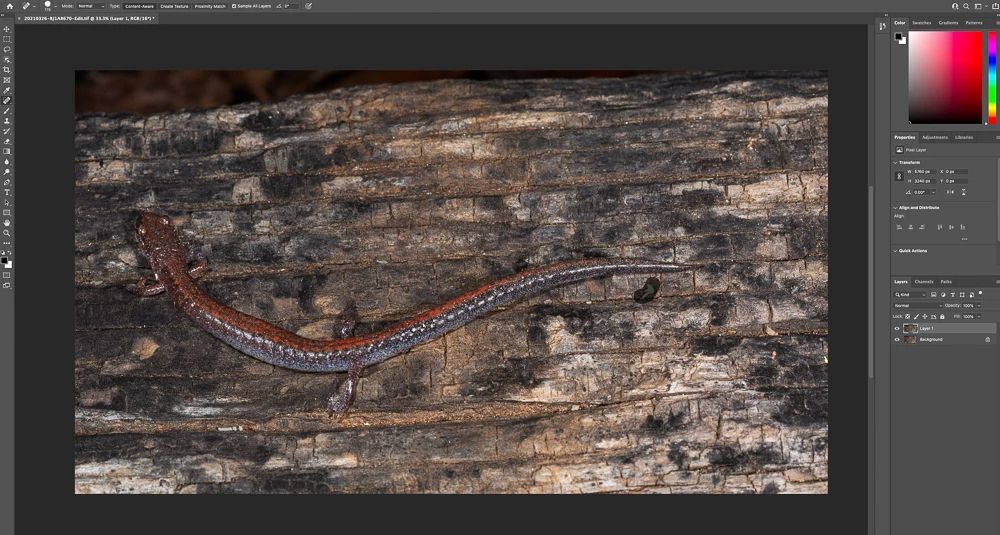The image size is (1000, 535).
Task: Hide the Background layer eye icon
Action: [x=897, y=339]
